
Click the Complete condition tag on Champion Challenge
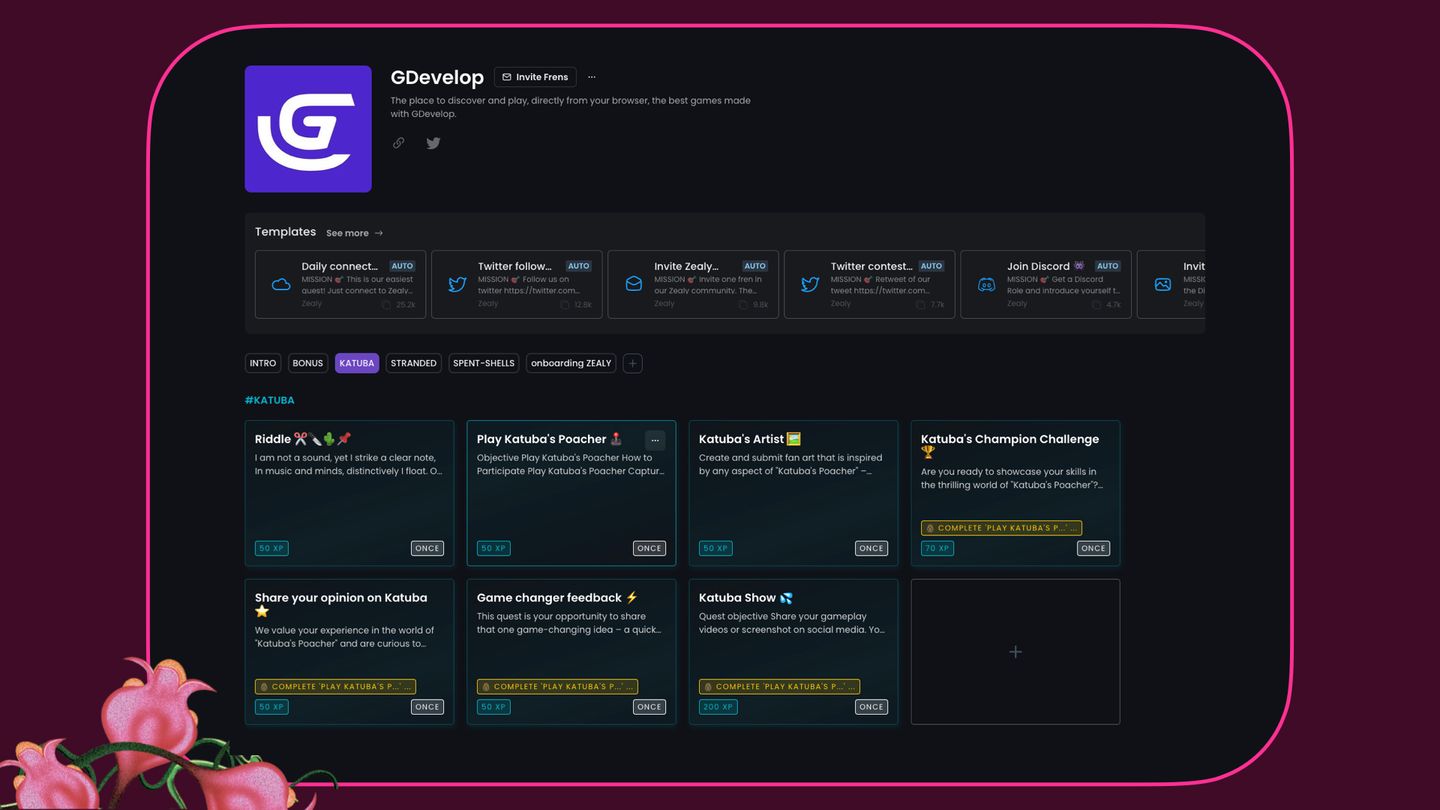[x=1001, y=528]
